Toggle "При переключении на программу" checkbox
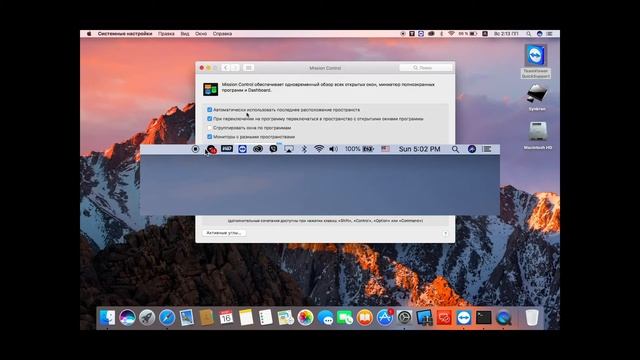 click(209, 119)
